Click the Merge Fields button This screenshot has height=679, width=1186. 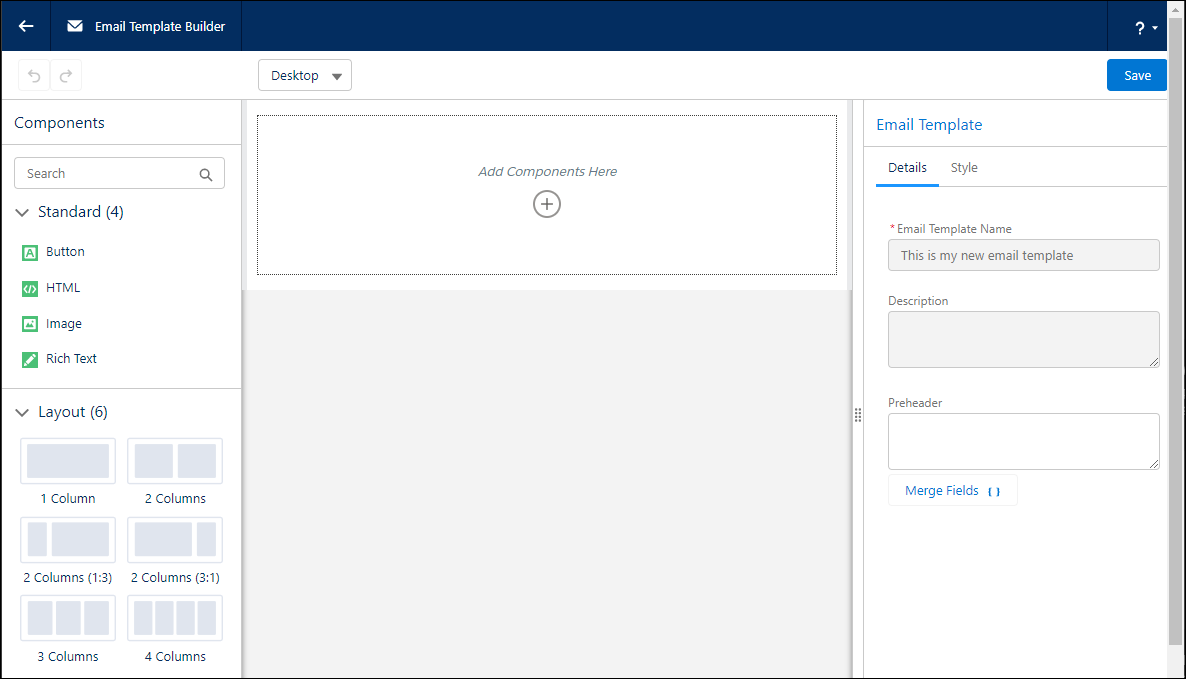pos(952,490)
